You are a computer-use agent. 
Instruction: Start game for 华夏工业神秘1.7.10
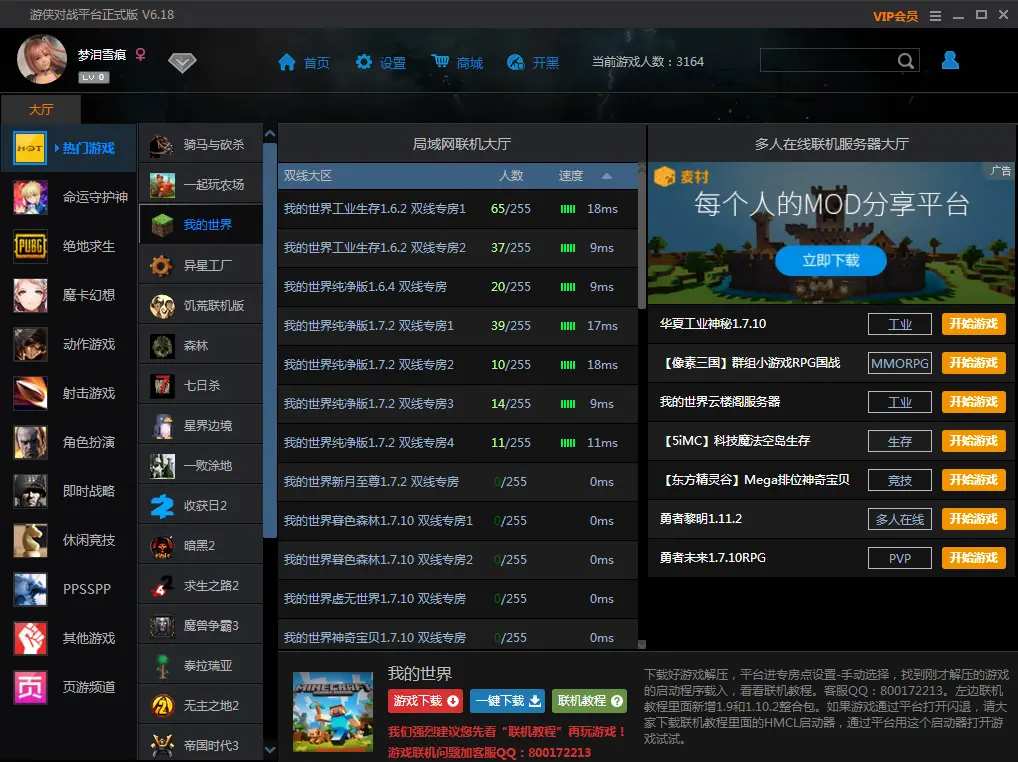click(x=973, y=324)
